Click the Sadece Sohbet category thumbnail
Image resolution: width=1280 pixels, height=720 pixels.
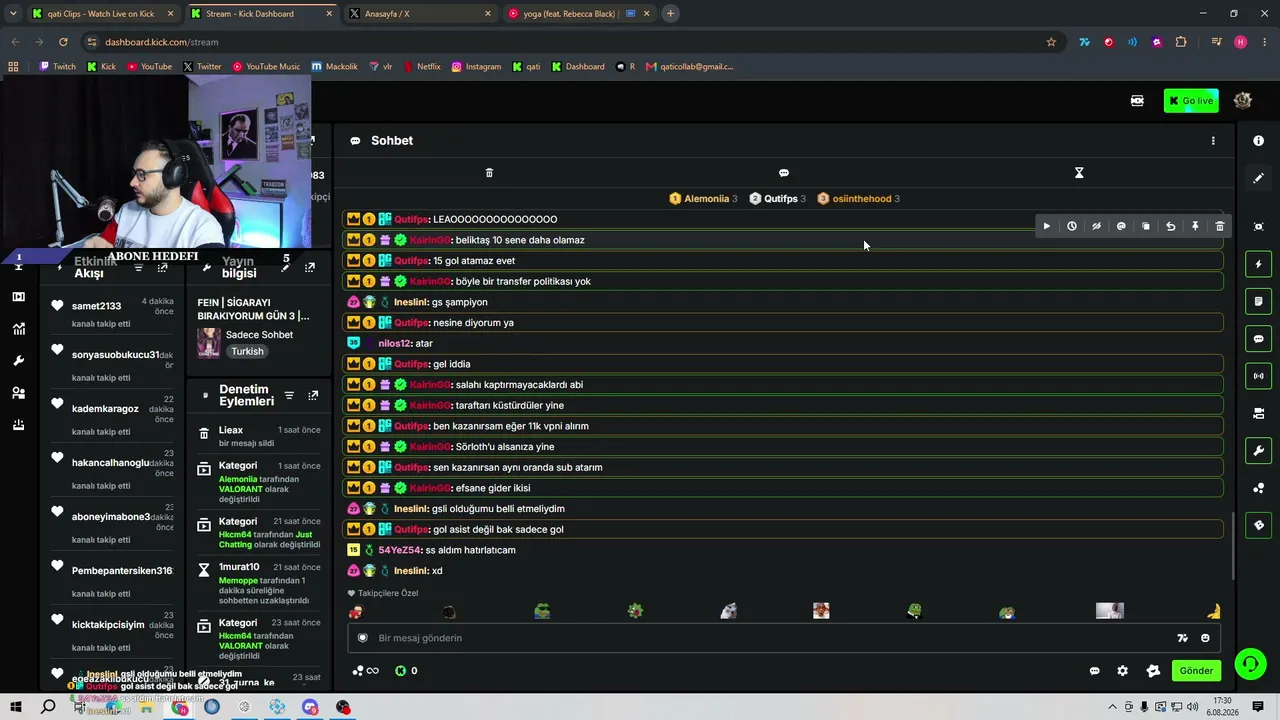[208, 342]
